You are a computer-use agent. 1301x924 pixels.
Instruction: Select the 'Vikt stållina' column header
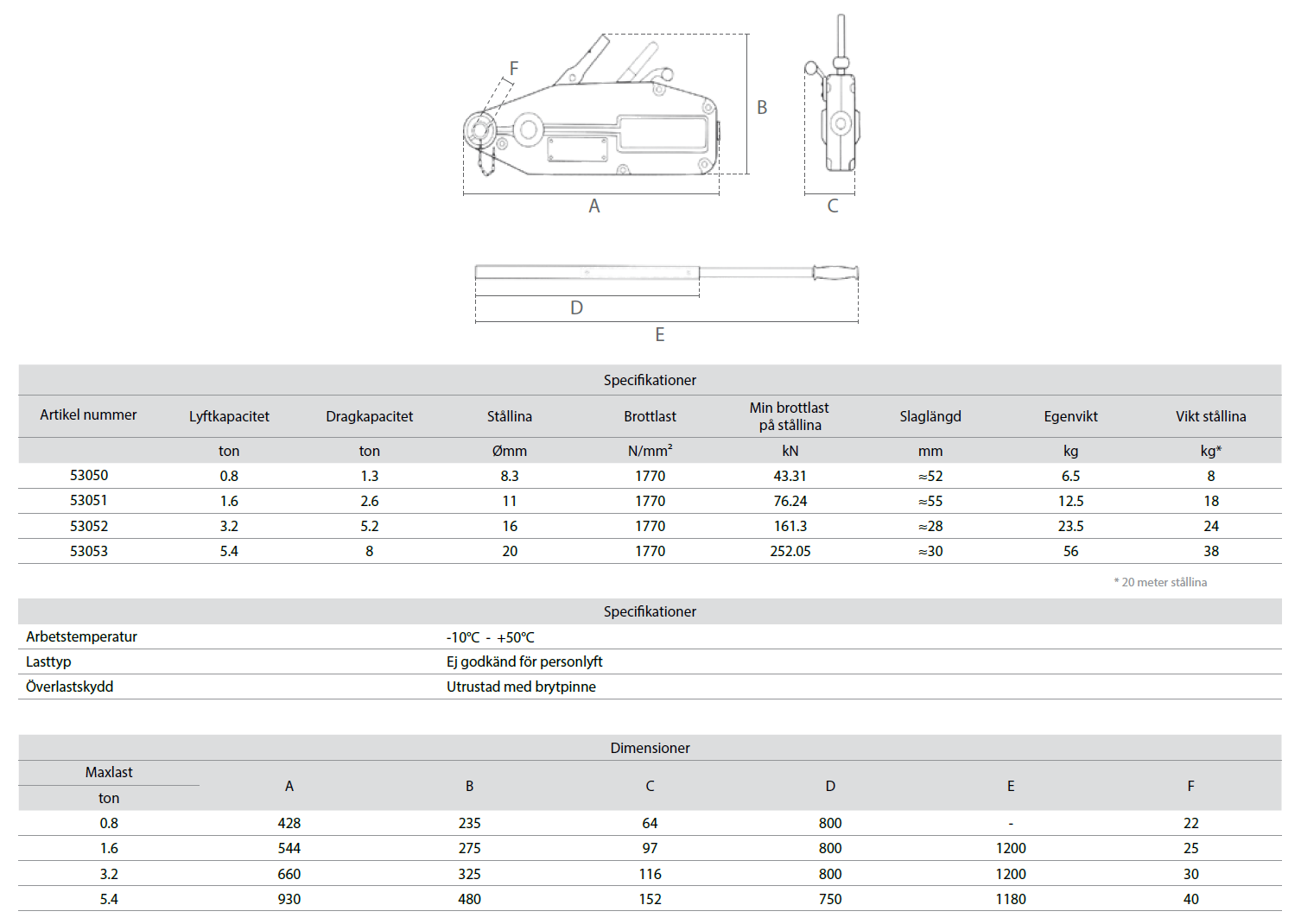(x=1211, y=416)
